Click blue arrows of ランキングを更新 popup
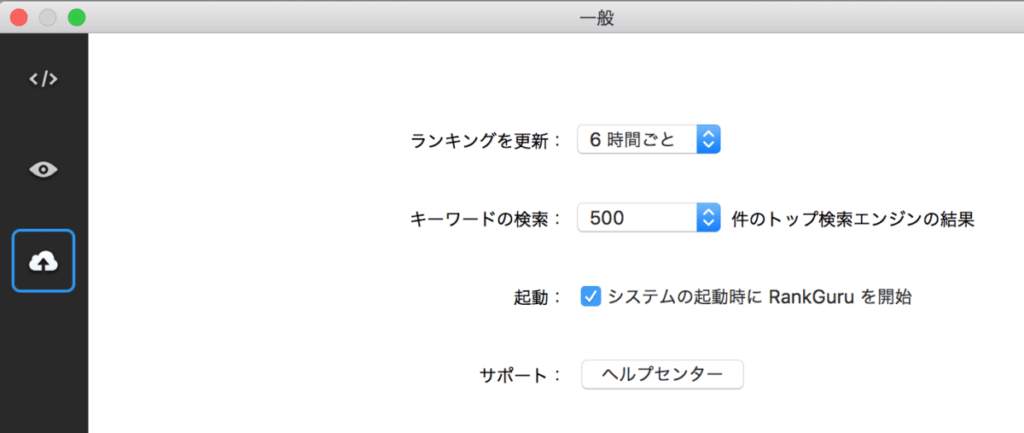The height and width of the screenshot is (433, 1024). click(x=708, y=140)
